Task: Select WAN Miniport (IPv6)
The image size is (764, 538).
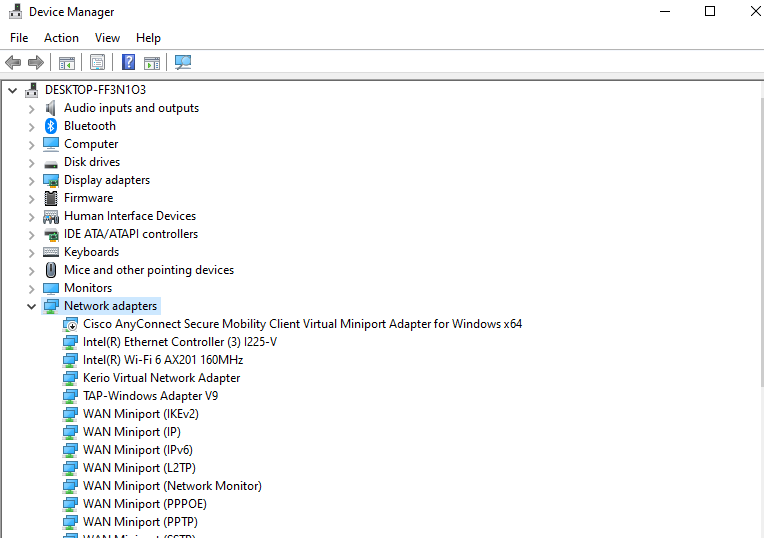Action: (138, 450)
